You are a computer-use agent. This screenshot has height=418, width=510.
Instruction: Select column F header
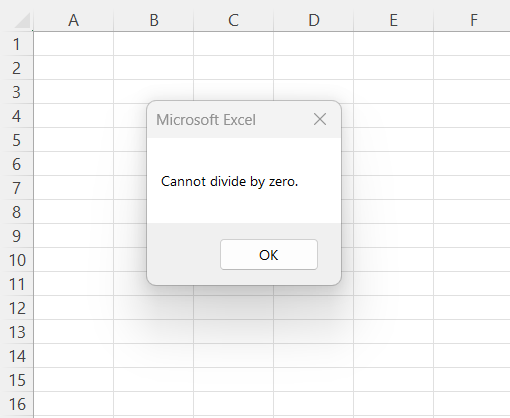click(472, 20)
